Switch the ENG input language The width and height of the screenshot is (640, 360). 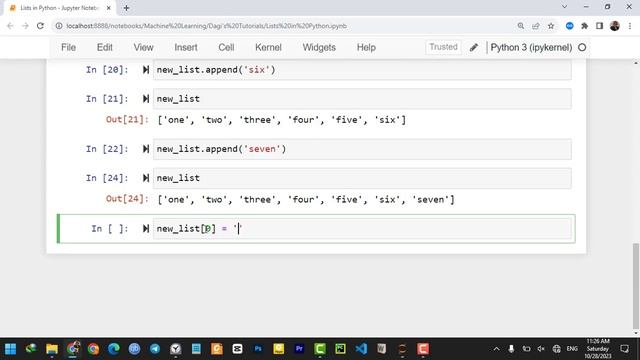click(572, 349)
